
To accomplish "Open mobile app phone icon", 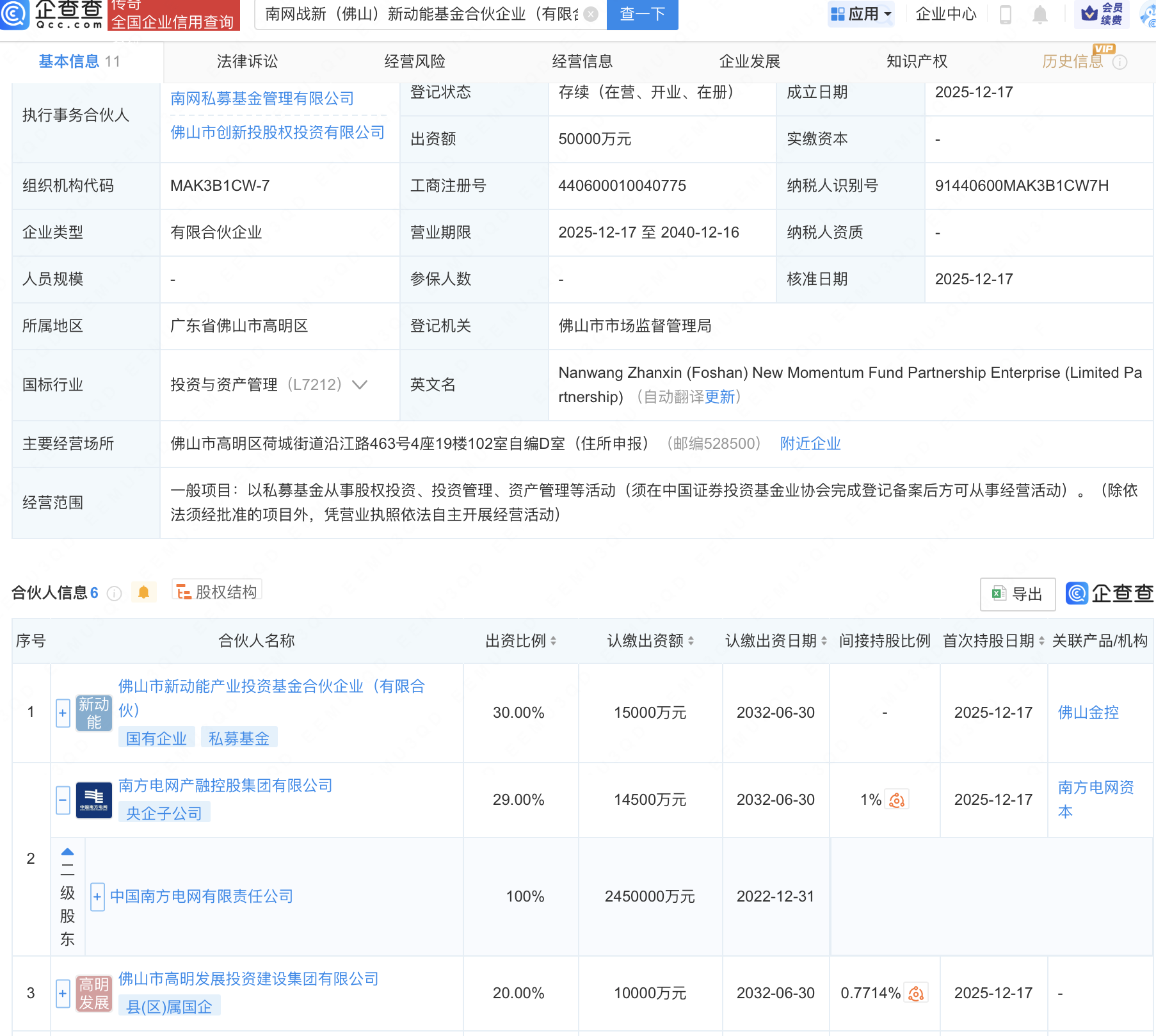I will coord(1006,14).
